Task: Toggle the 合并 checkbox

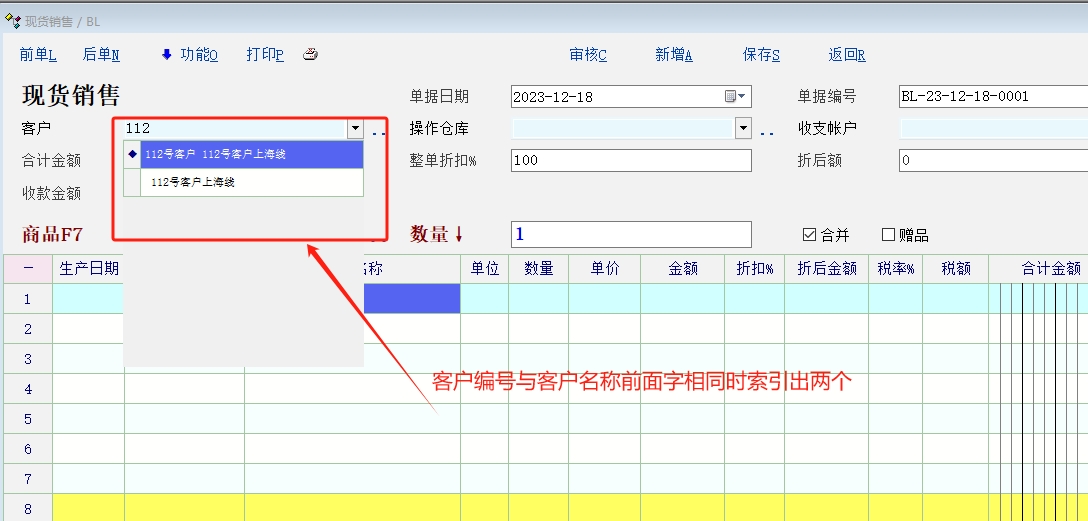Action: pyautogui.click(x=809, y=235)
